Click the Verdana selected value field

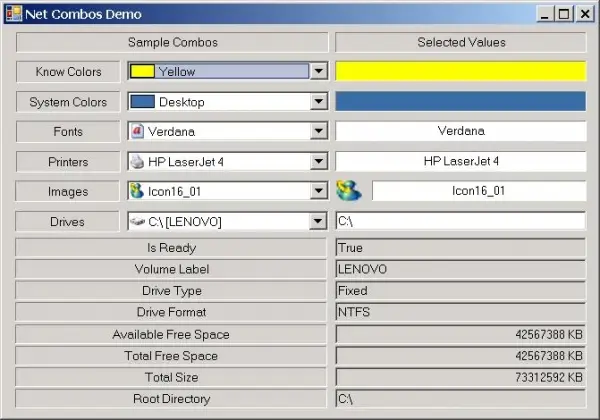[x=461, y=131]
